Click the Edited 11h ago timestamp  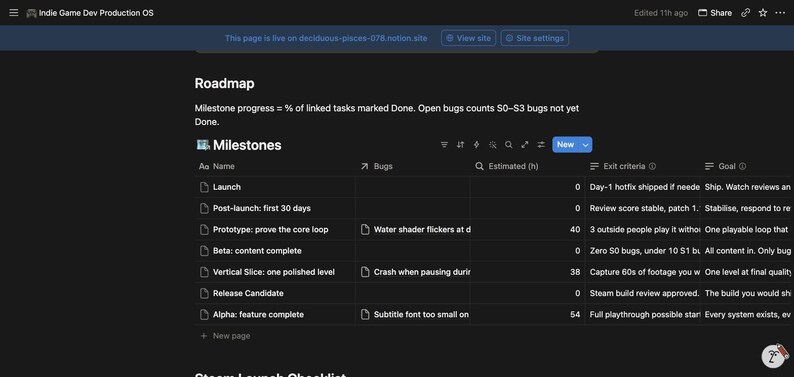661,13
